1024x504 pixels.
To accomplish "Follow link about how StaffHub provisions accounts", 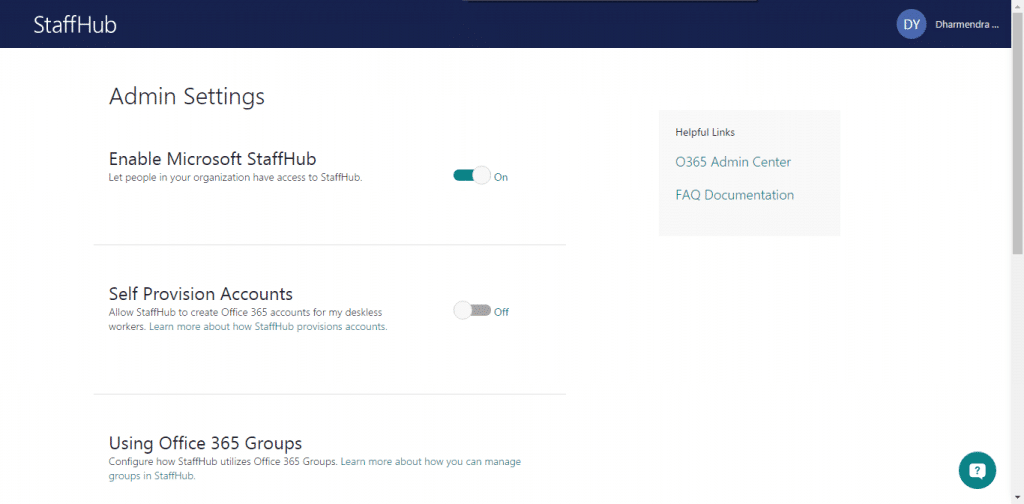I will [x=268, y=327].
